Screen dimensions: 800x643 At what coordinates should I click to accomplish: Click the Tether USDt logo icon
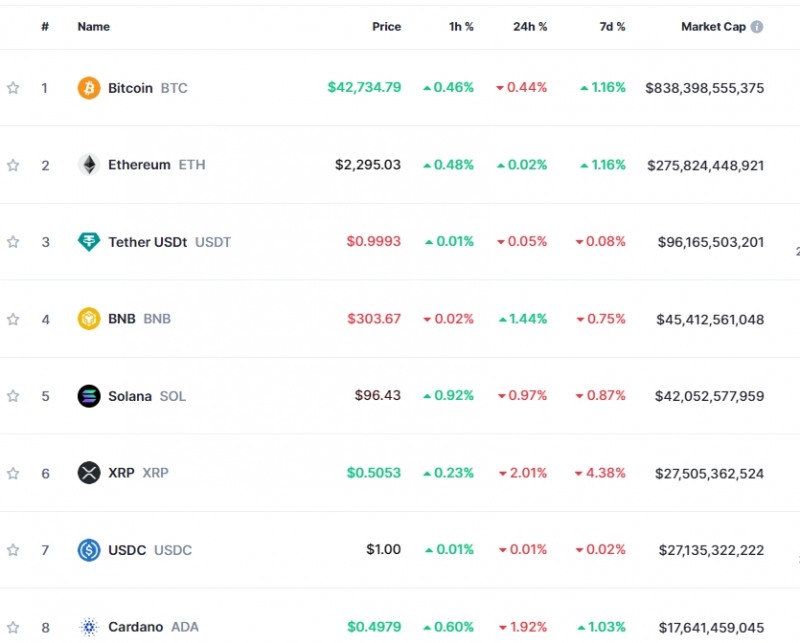(89, 242)
